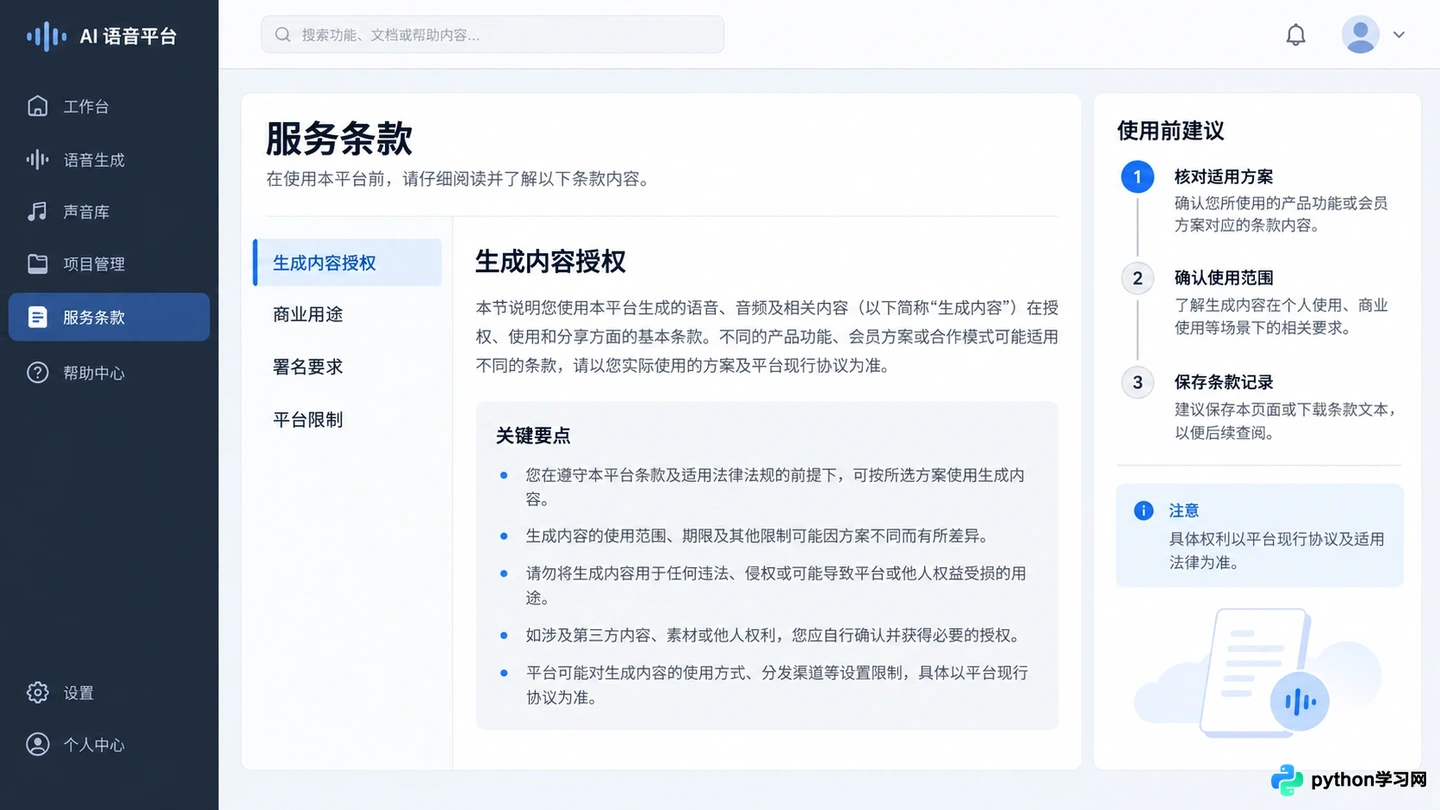
Task: Click the 个人中心 user icon
Action: tap(38, 744)
